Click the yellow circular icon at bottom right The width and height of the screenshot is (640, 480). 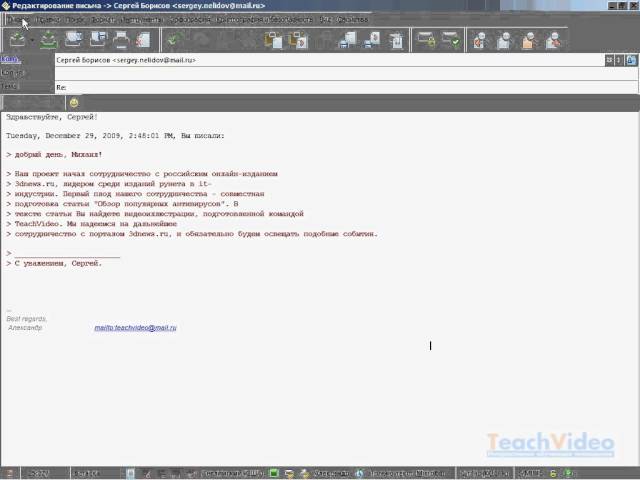[x=553, y=473]
